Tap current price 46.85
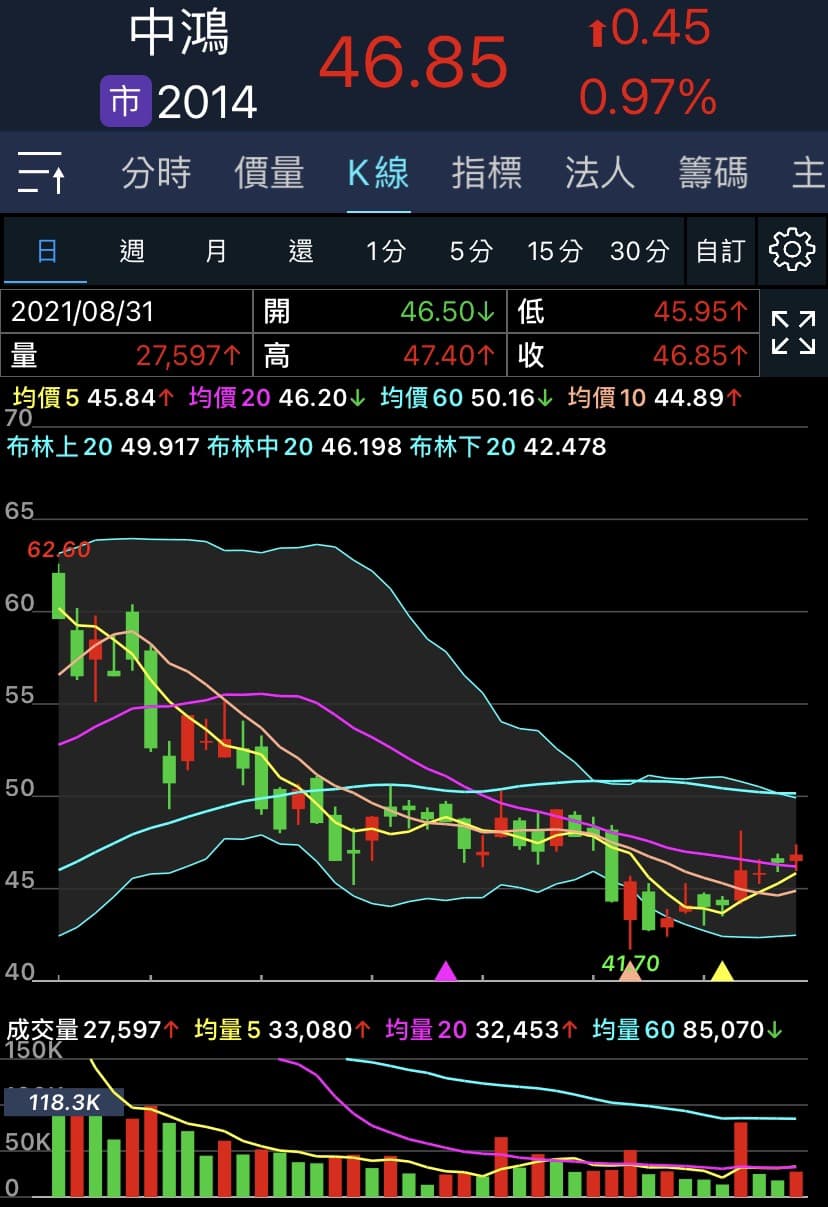This screenshot has height=1207, width=828. [x=414, y=62]
